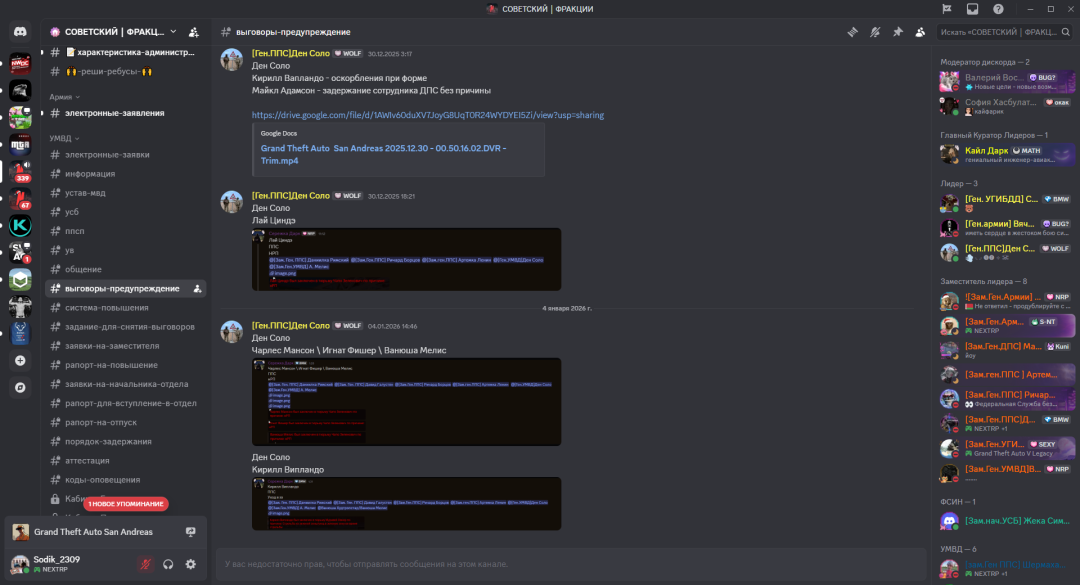Viewport: 1080px width, 585px height.
Task: Click the Threads icon in channel header
Action: click(x=853, y=32)
